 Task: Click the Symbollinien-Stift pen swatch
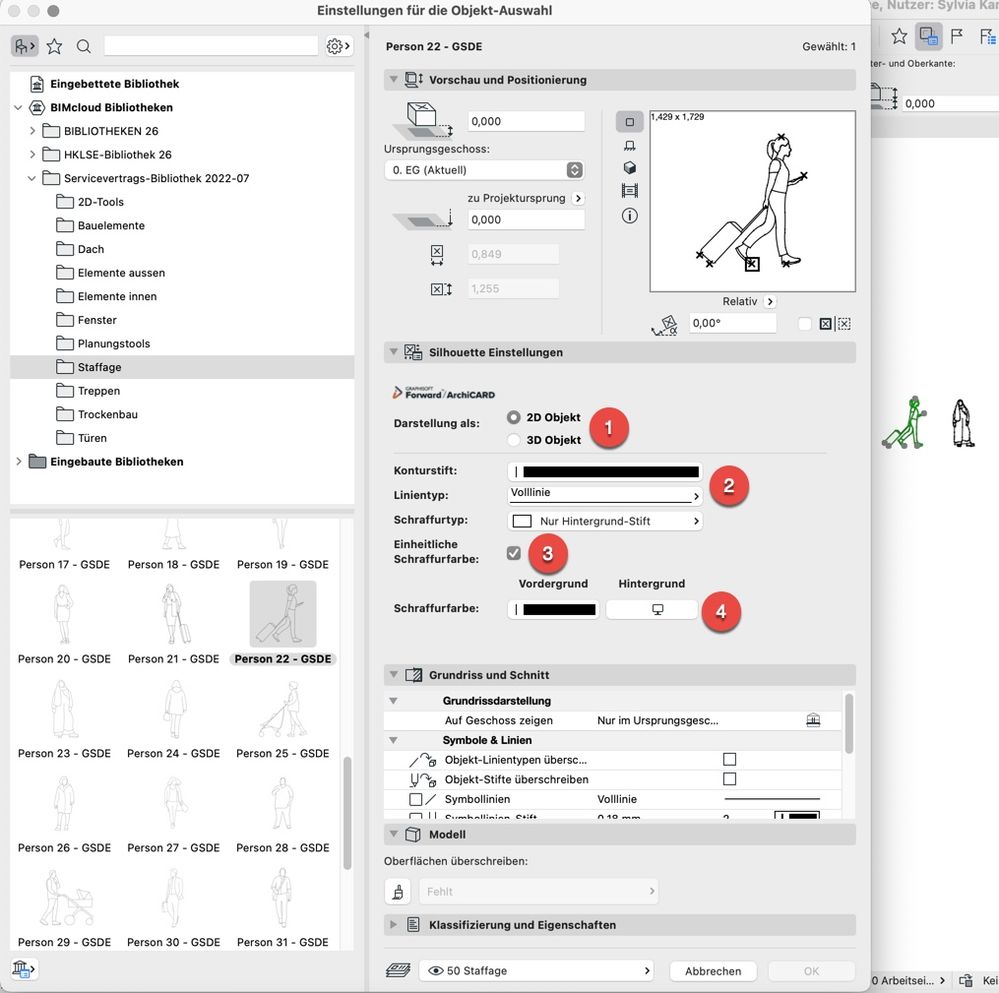tap(796, 816)
